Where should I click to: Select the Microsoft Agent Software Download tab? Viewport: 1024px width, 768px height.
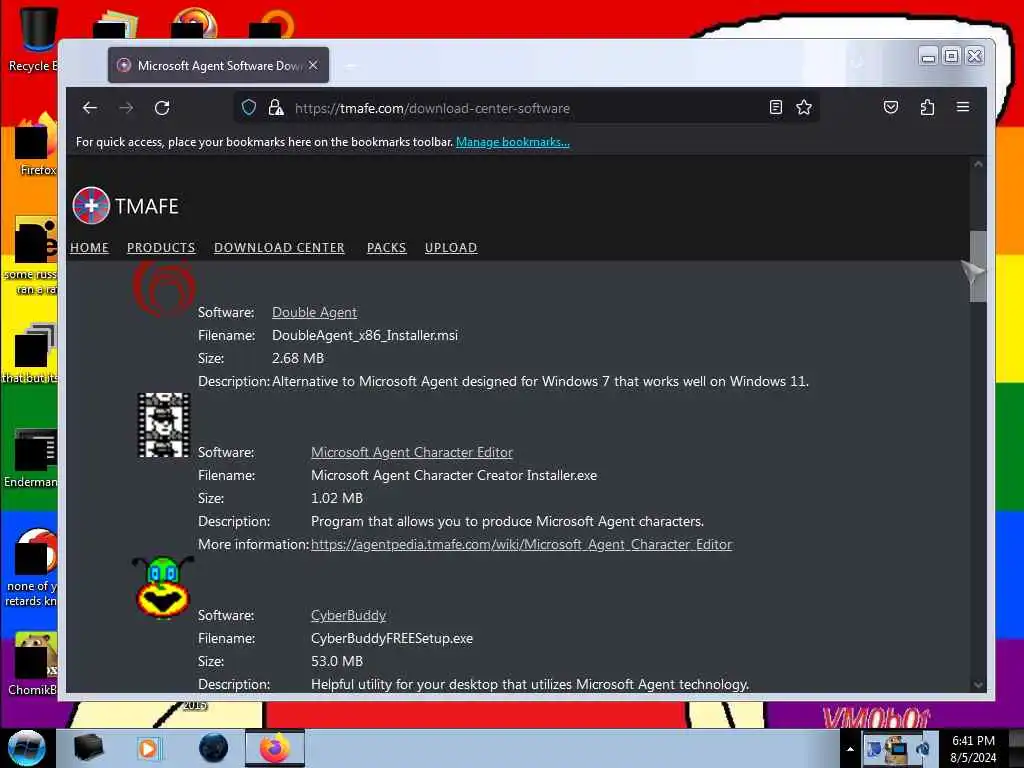(218, 65)
